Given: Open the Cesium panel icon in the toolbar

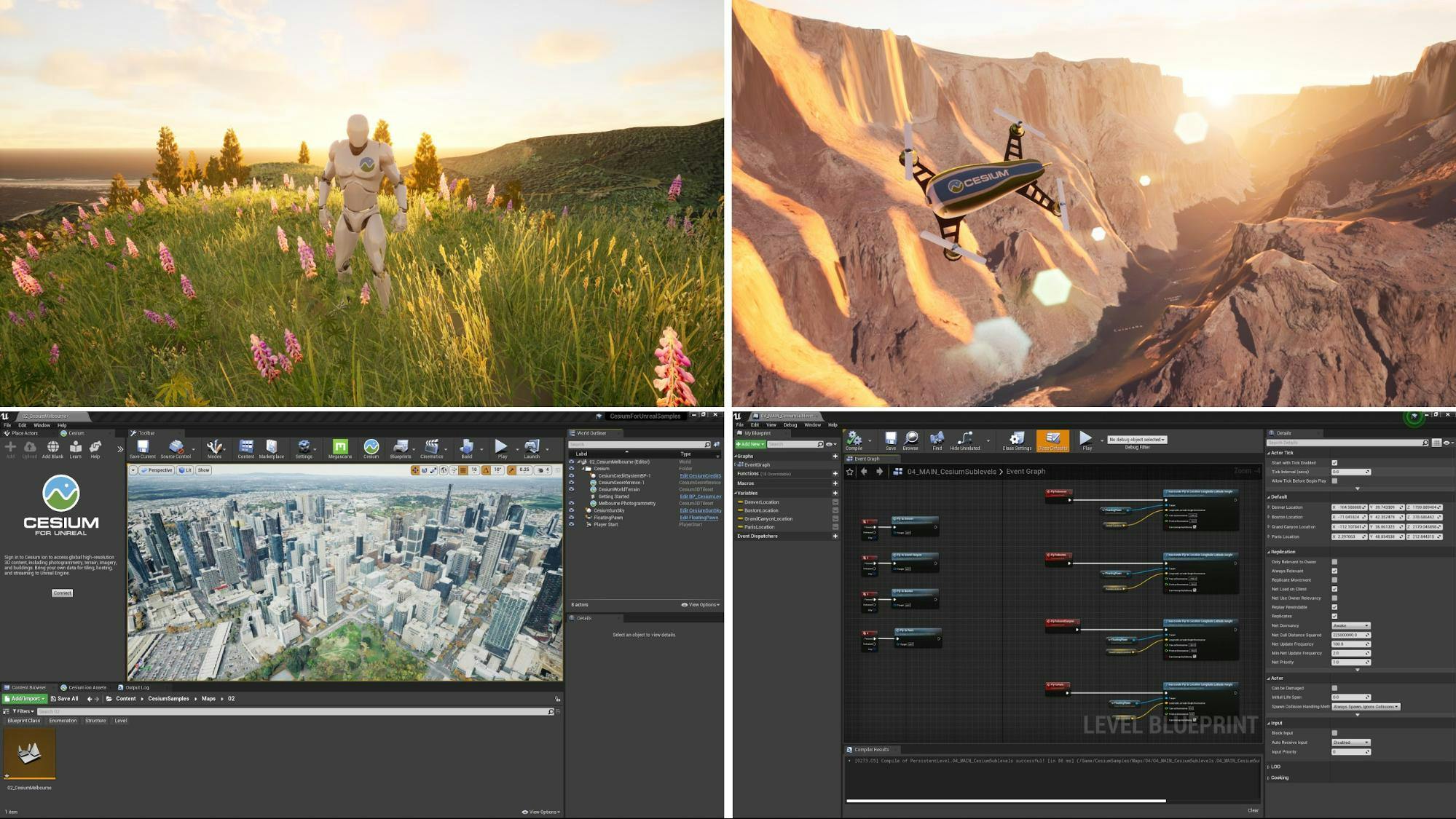Looking at the screenshot, I should pos(371,447).
